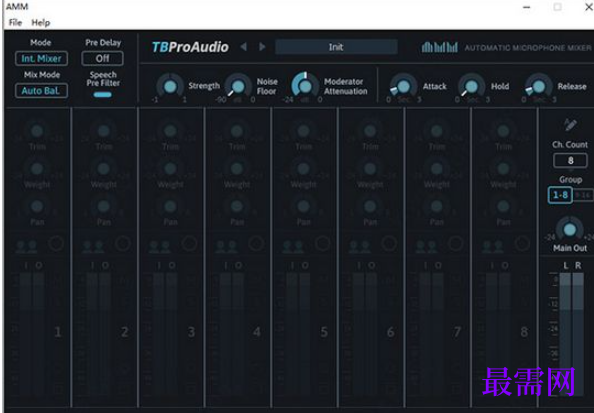Toggle channel 5 circle button
This screenshot has width=594, height=413.
(x=322, y=244)
